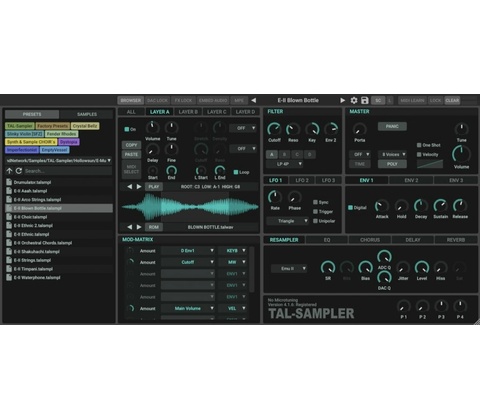Screen dimensions: 480x420
Task: Select the Factory Presets tag
Action: tap(52, 126)
